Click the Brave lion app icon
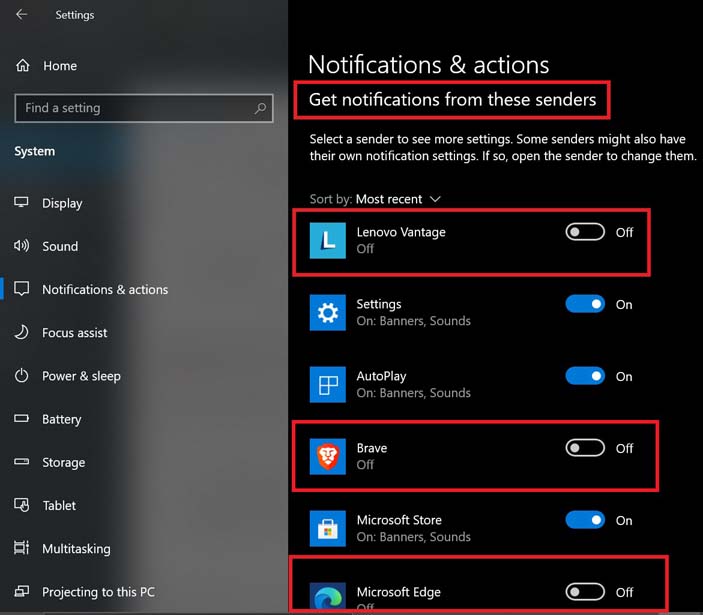The height and width of the screenshot is (615, 703). [328, 456]
